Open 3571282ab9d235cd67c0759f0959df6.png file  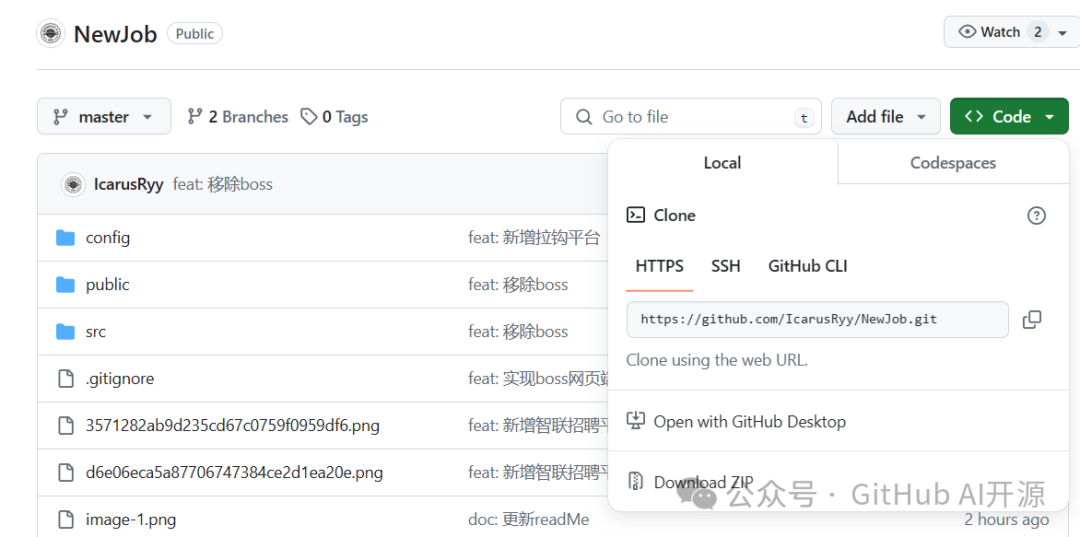233,425
